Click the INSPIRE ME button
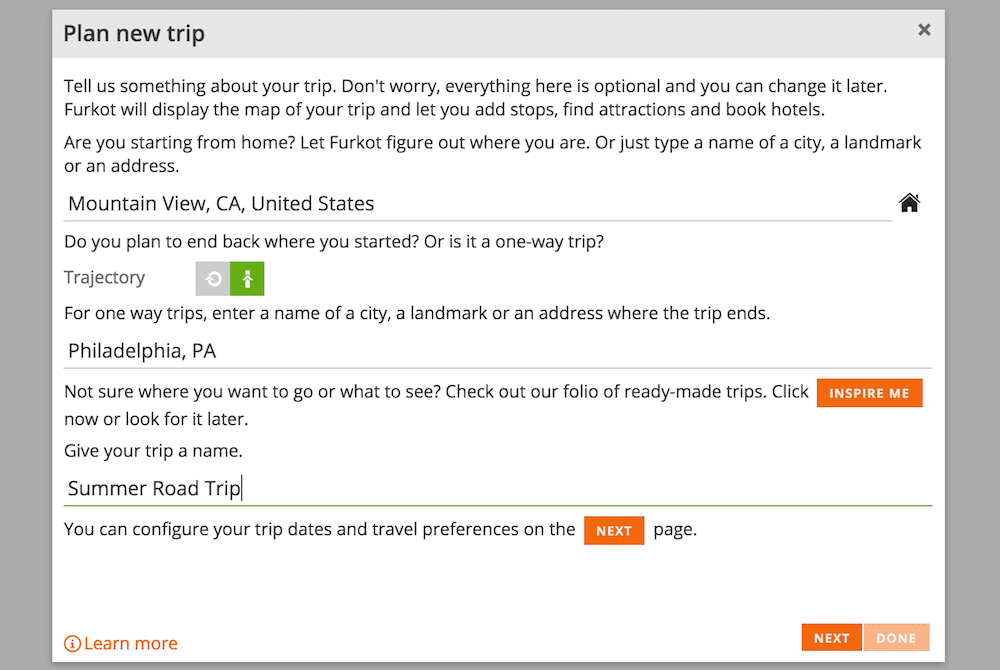 point(869,393)
